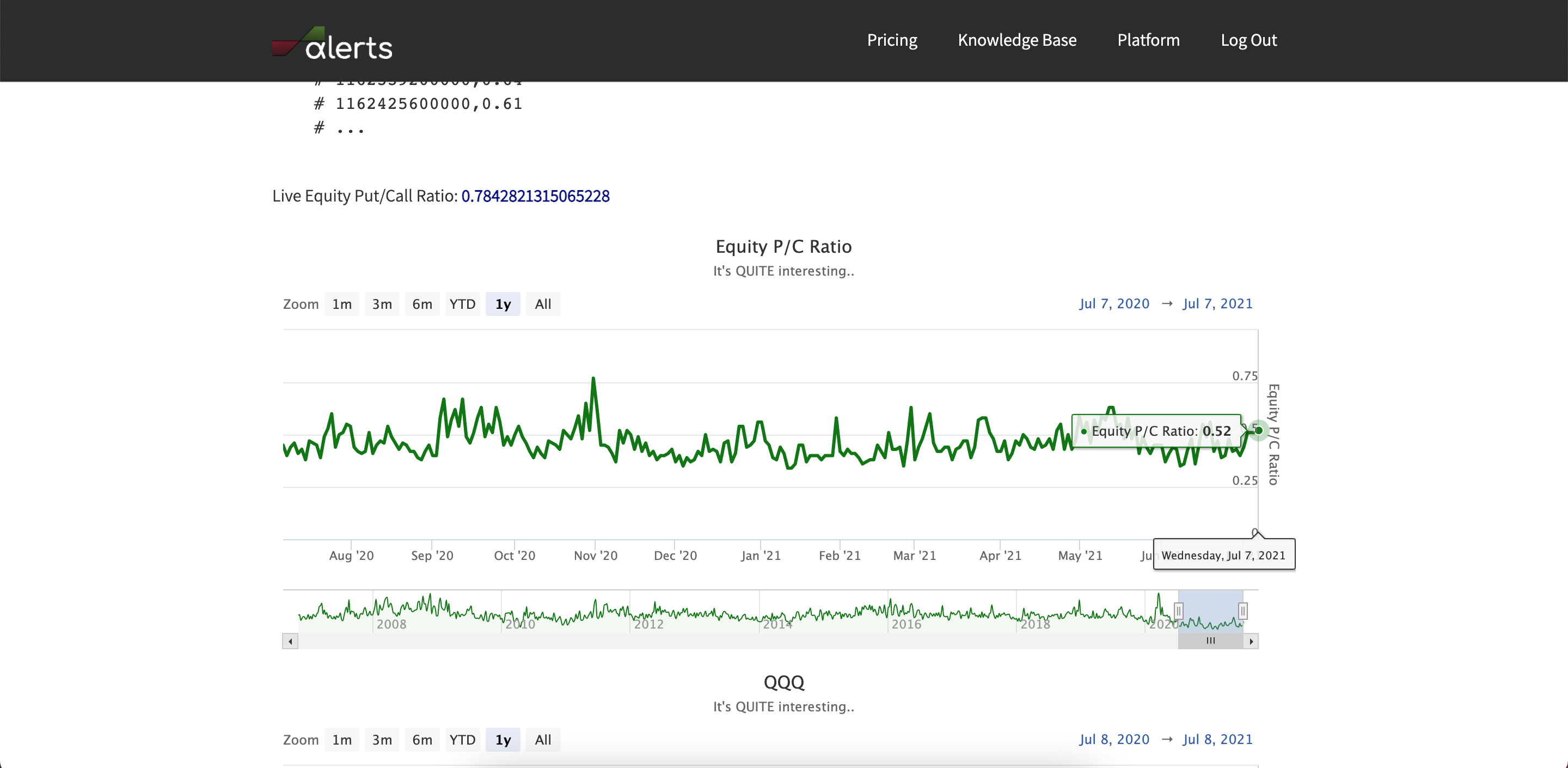
Task: Click Jul 7, 2020 start date field
Action: click(1114, 303)
